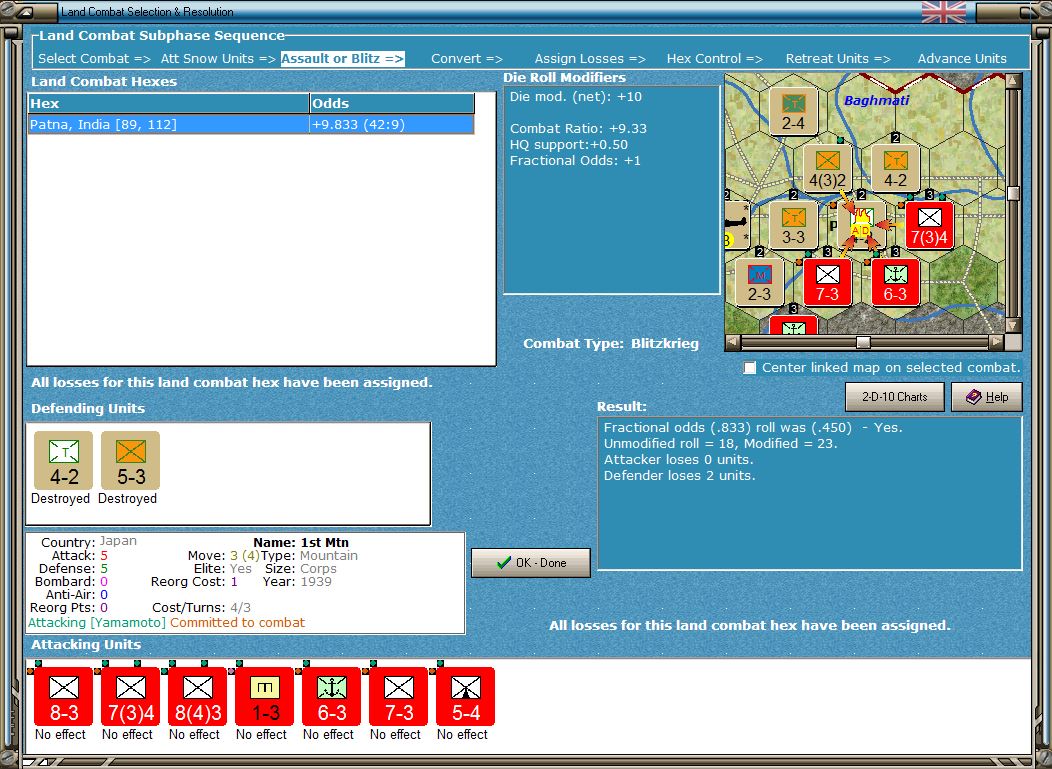Select the 5-4 attacking unit counter

[x=466, y=697]
